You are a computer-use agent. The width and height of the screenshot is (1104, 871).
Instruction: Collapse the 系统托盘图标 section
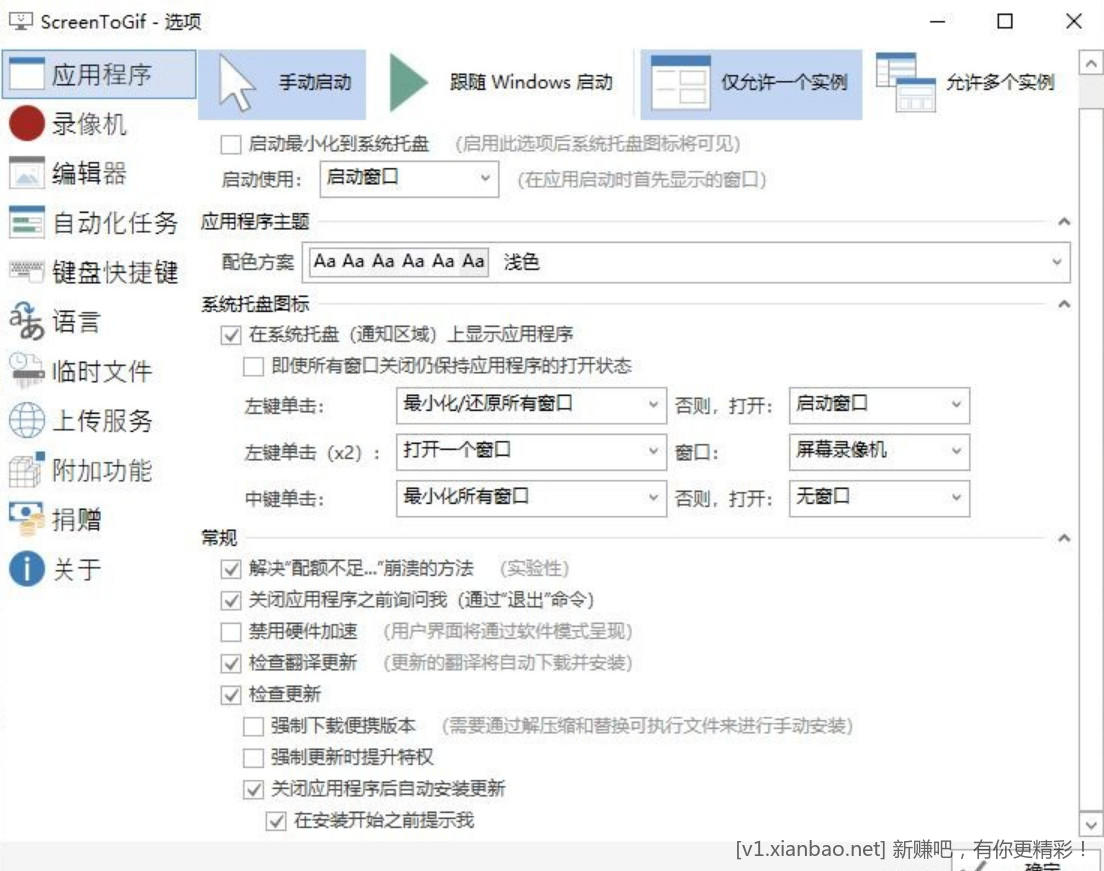tap(1064, 304)
